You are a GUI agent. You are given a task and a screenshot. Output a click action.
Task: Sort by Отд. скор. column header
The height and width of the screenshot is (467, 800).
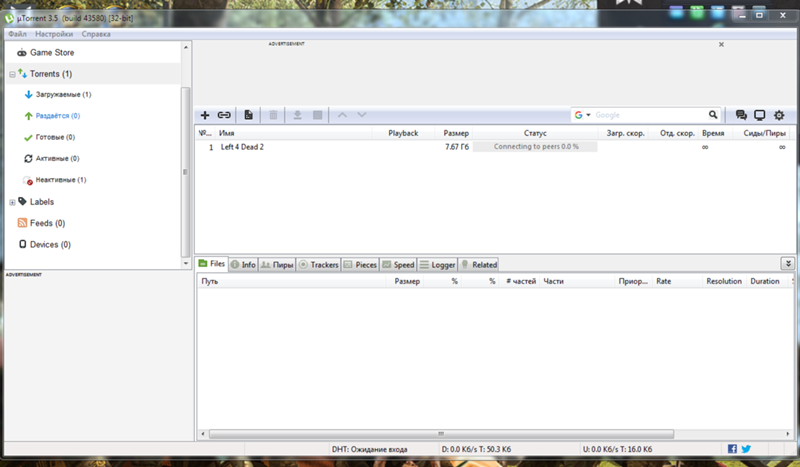pyautogui.click(x=677, y=133)
